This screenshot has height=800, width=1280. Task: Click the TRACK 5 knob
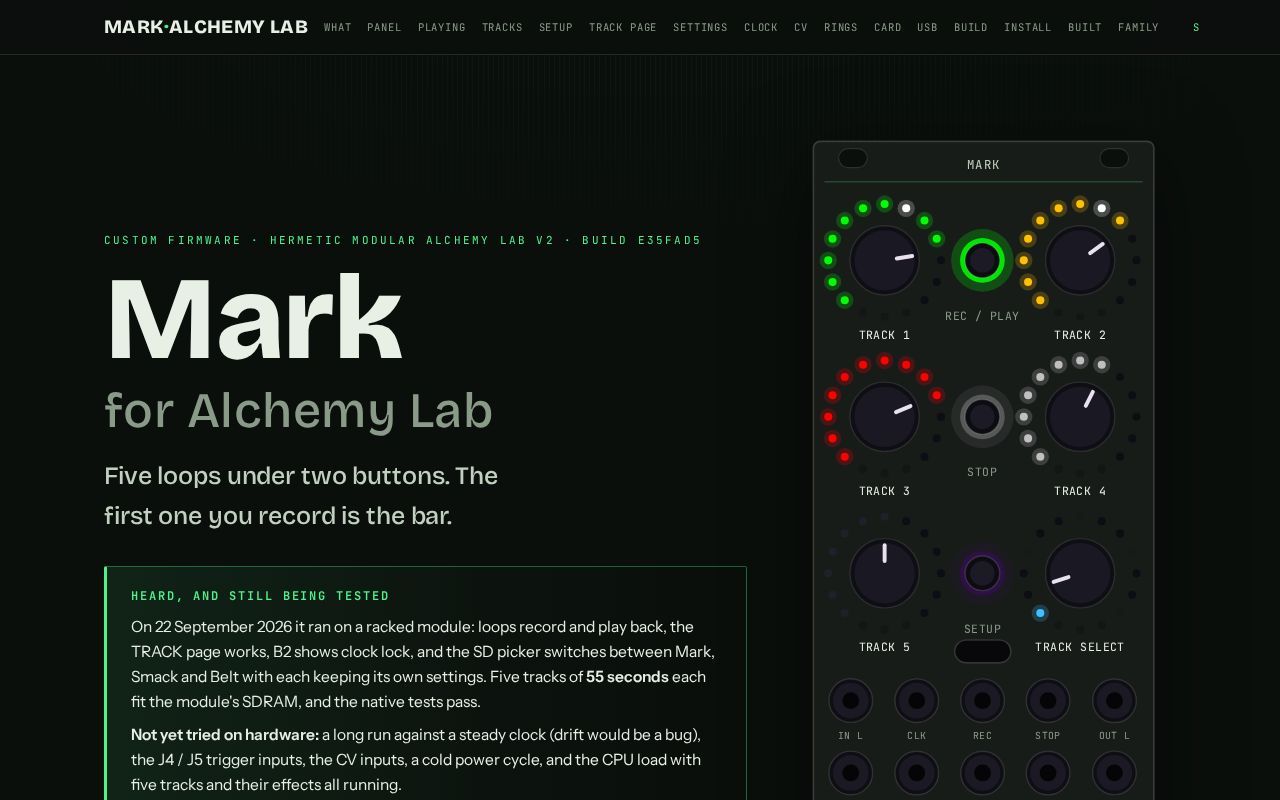(884, 573)
